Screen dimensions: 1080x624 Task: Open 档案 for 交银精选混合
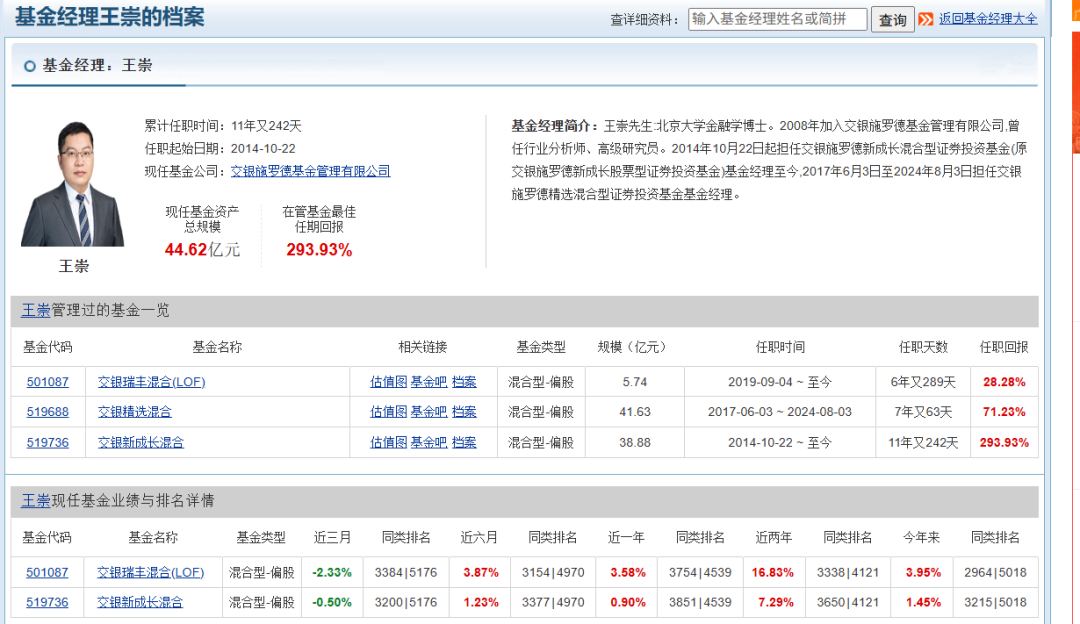pyautogui.click(x=464, y=412)
